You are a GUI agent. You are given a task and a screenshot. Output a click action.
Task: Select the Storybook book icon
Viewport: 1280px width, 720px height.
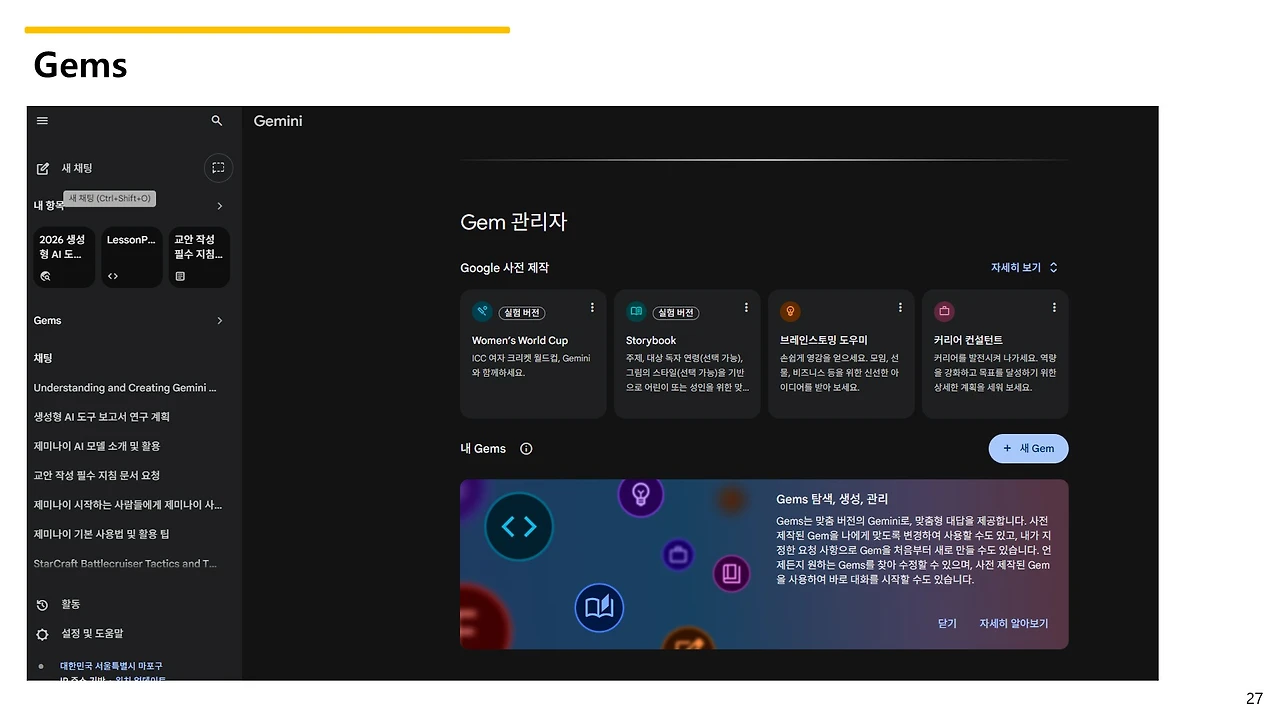(636, 311)
